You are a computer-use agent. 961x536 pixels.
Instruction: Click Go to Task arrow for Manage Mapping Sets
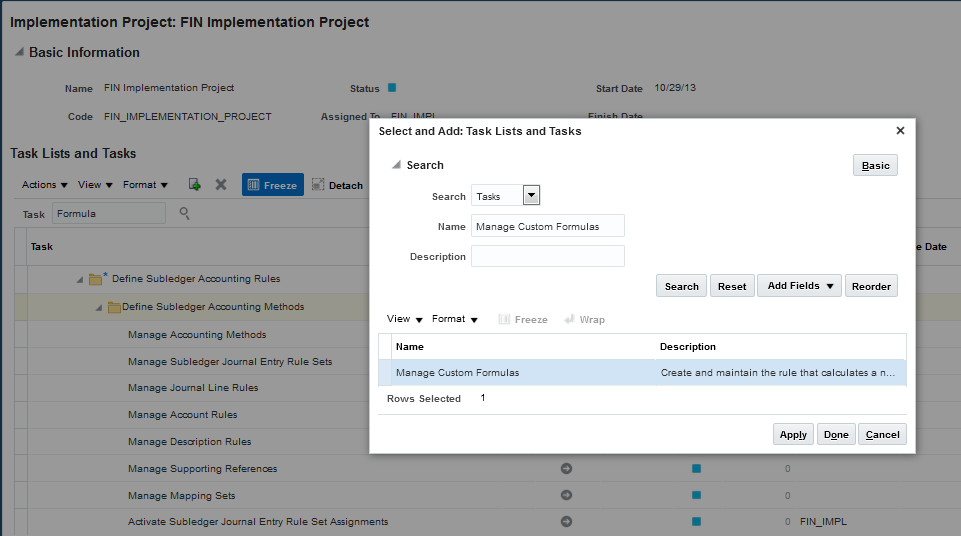[x=566, y=495]
